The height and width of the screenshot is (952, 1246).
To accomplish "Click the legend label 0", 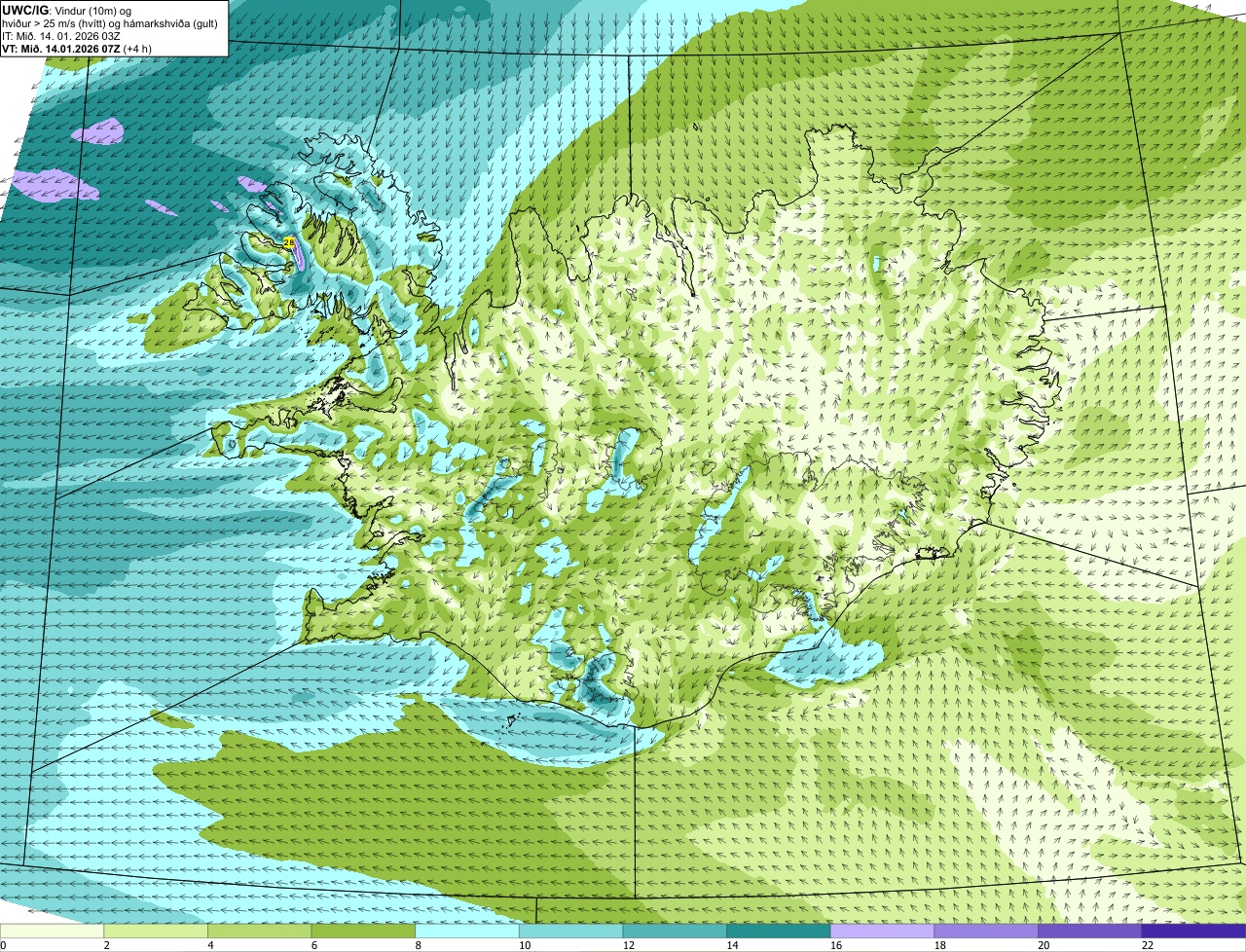I will (x=3, y=945).
